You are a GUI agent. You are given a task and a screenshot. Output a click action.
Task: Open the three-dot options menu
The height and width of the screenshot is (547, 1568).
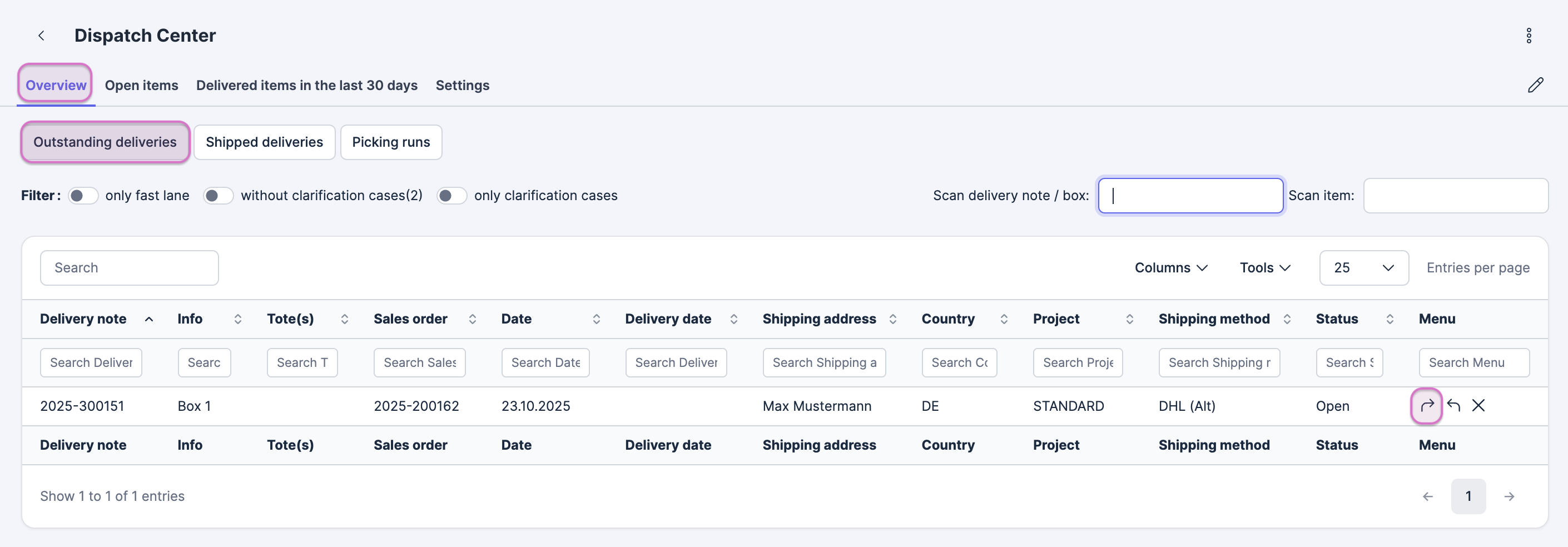pyautogui.click(x=1529, y=36)
